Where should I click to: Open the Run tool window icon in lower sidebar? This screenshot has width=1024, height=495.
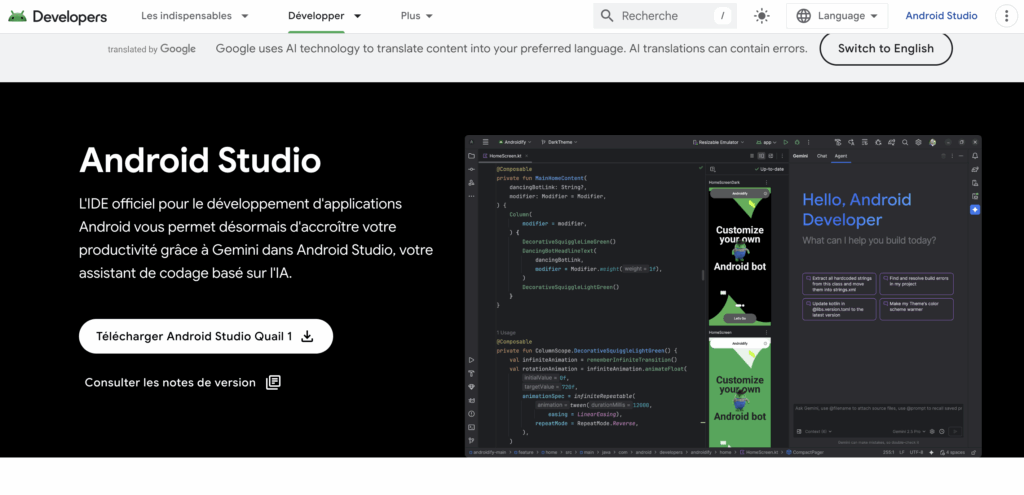(x=471, y=360)
